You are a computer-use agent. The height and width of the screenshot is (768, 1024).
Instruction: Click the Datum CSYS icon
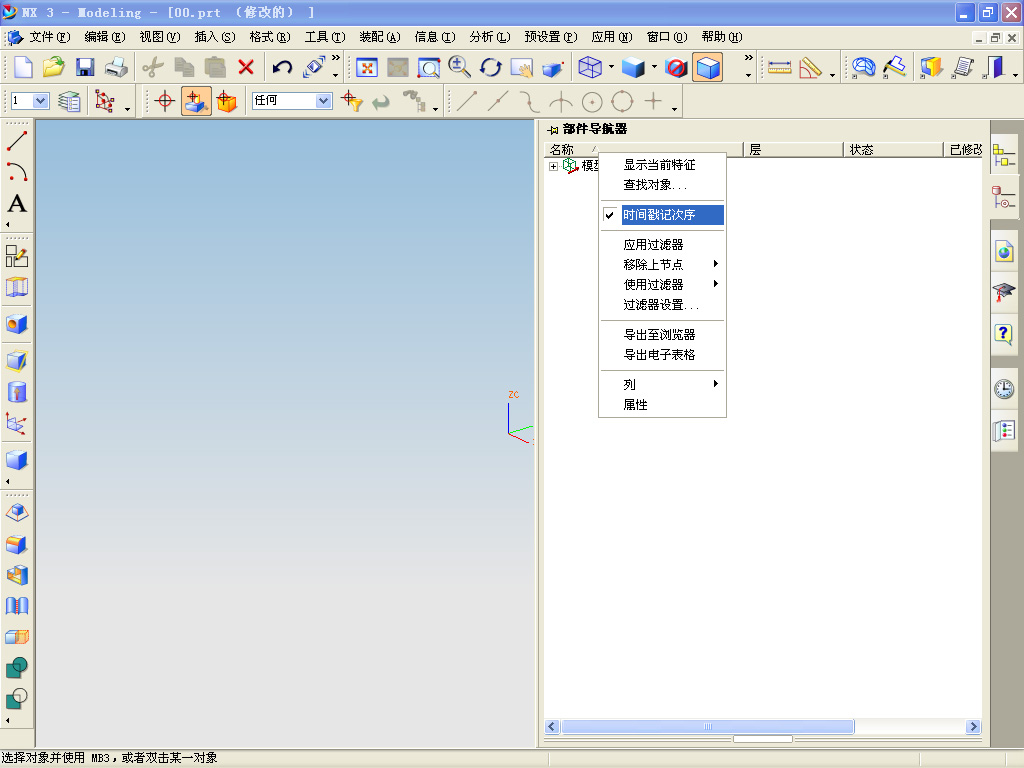[16, 424]
